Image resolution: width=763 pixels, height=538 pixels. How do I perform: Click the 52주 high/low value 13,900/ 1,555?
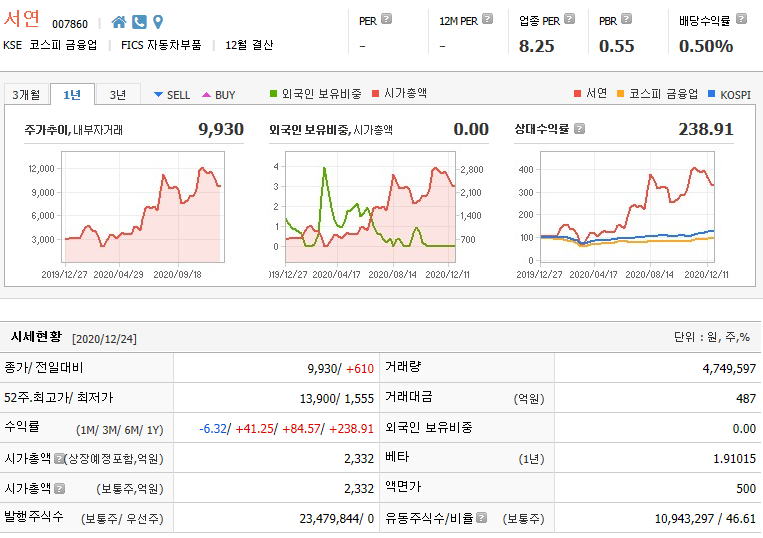click(x=337, y=399)
